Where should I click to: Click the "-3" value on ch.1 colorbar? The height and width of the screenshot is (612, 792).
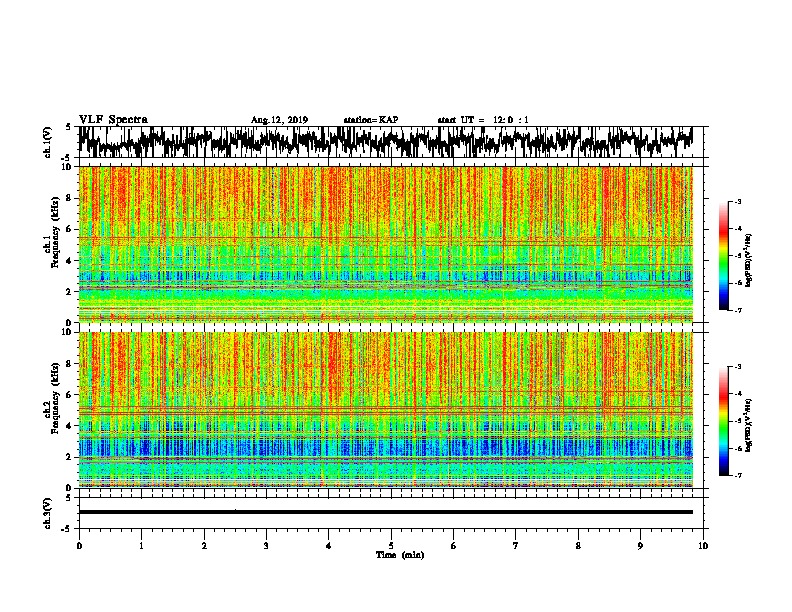tap(737, 202)
